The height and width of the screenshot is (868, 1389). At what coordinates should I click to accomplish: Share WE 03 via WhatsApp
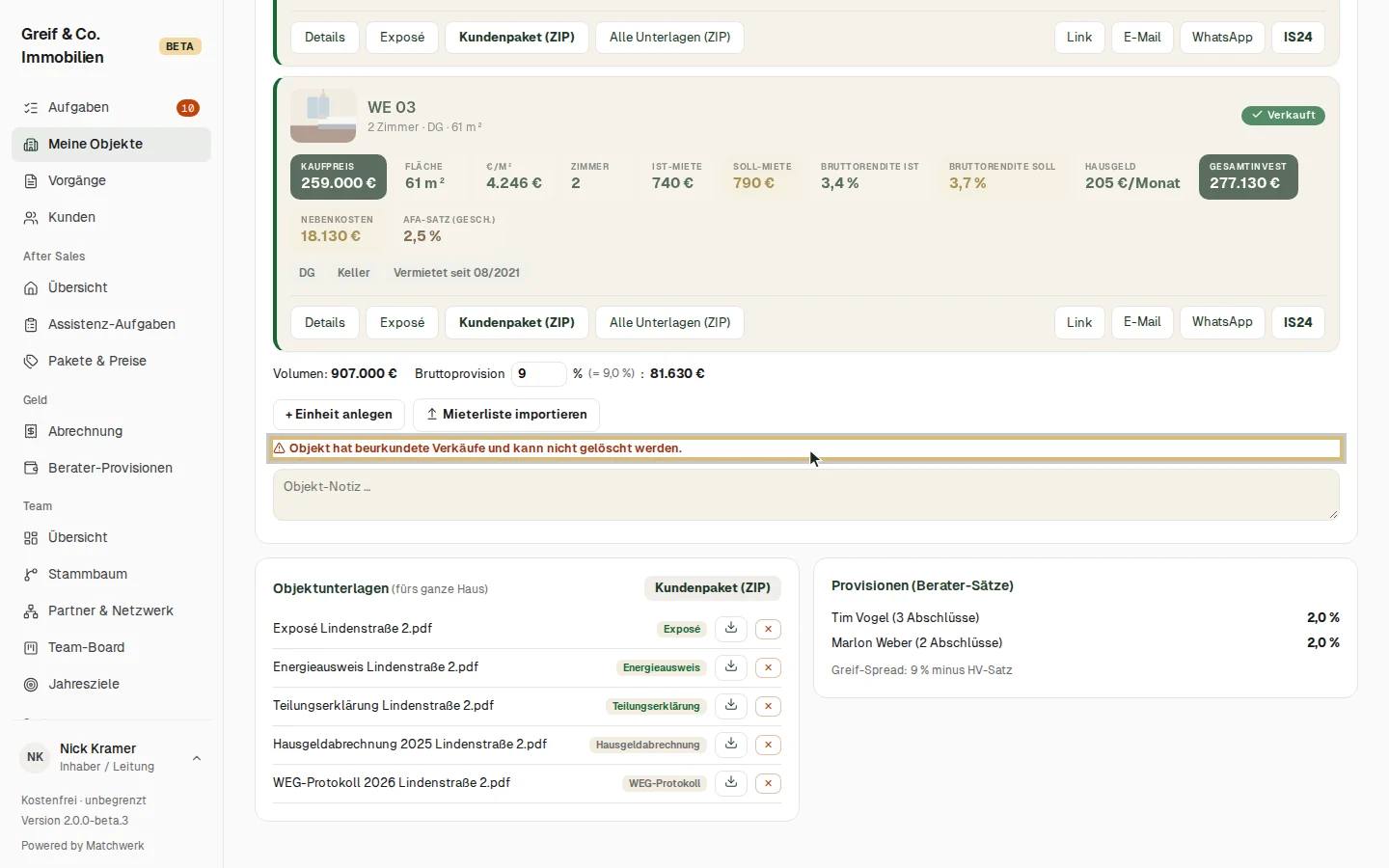(x=1222, y=322)
